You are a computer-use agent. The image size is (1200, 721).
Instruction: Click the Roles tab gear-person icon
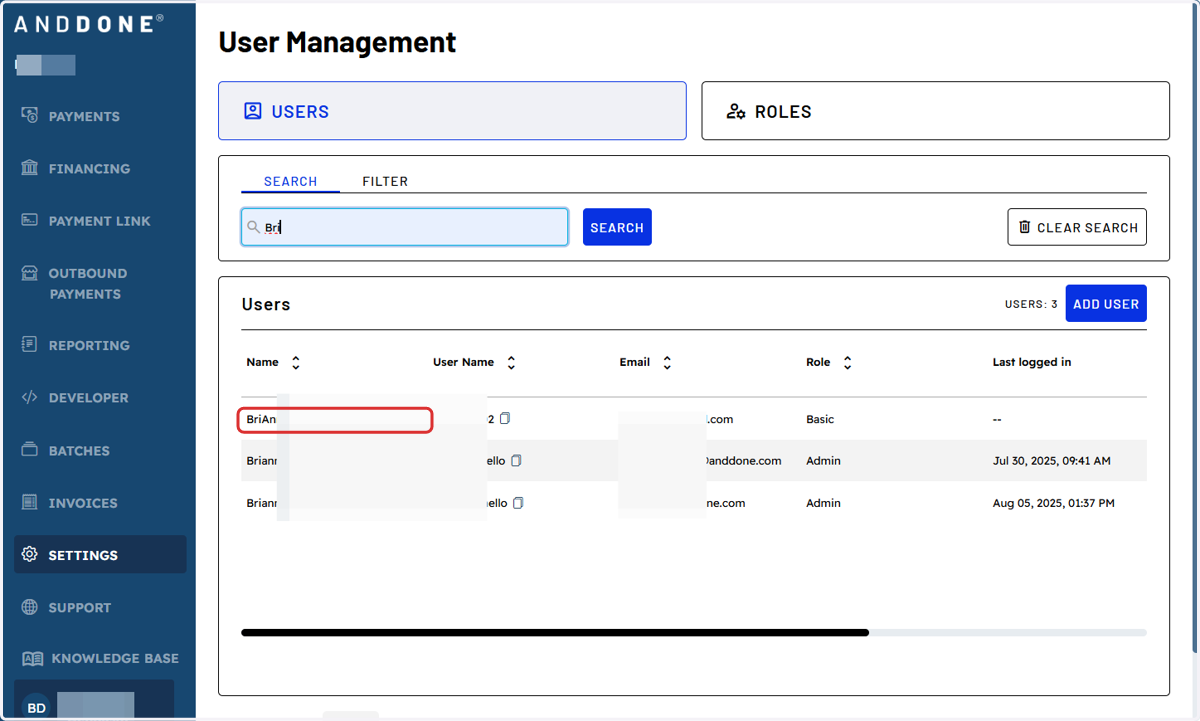click(736, 111)
